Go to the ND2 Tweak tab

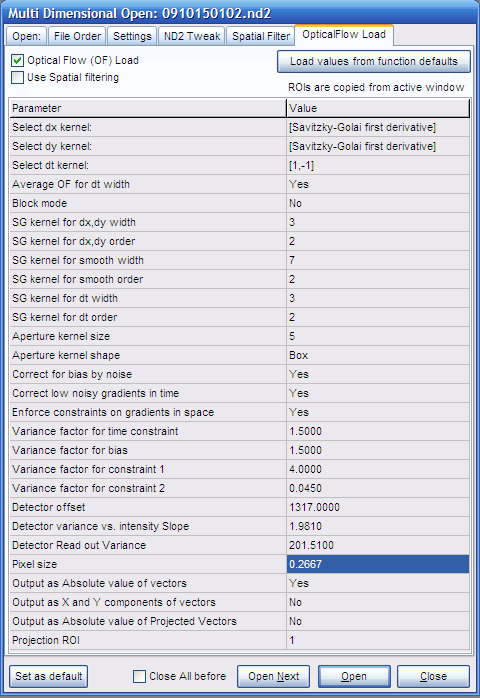(192, 36)
